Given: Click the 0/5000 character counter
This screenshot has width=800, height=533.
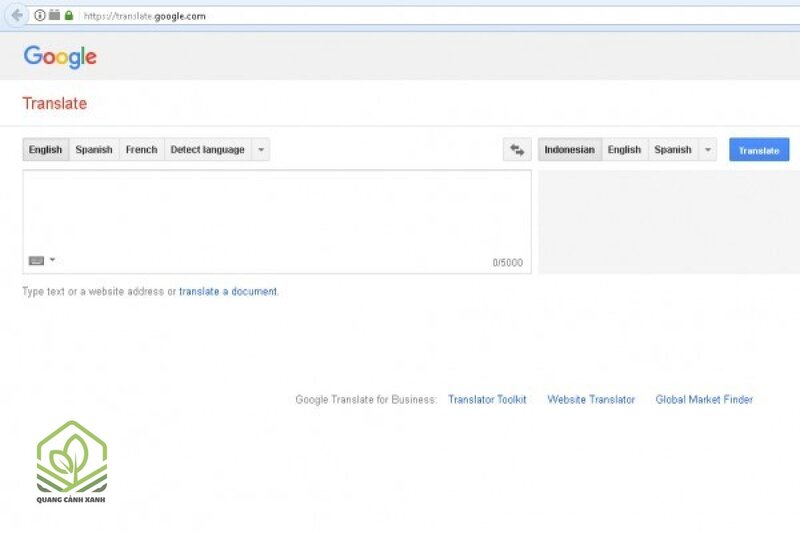Looking at the screenshot, I should 508,263.
